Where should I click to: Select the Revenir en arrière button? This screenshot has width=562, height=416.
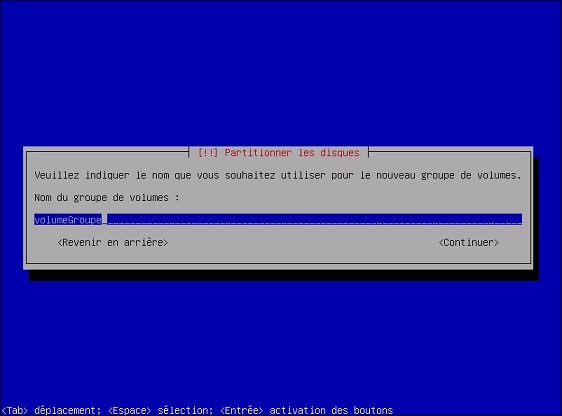[x=113, y=243]
